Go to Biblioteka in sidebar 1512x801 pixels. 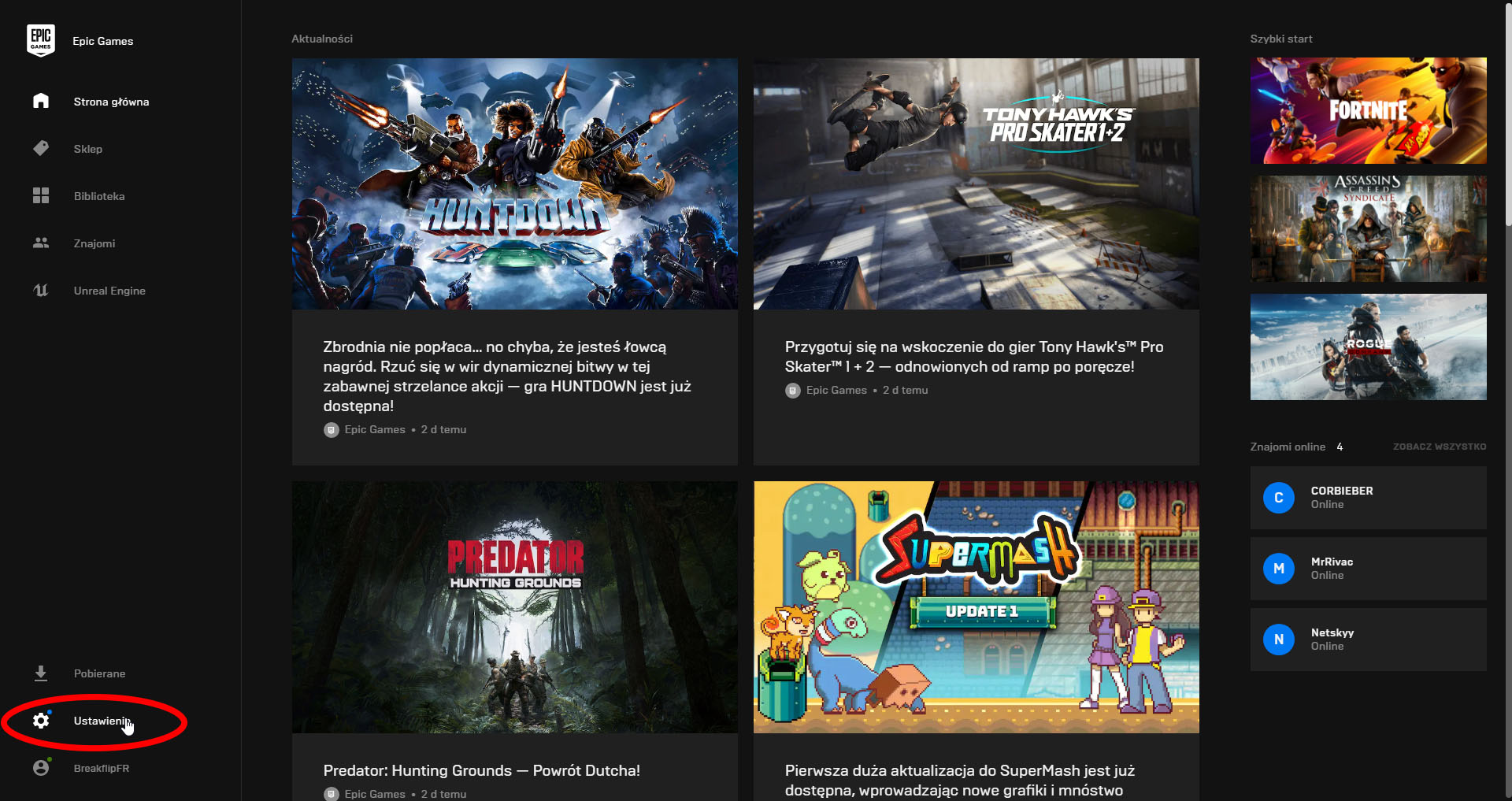tap(99, 196)
